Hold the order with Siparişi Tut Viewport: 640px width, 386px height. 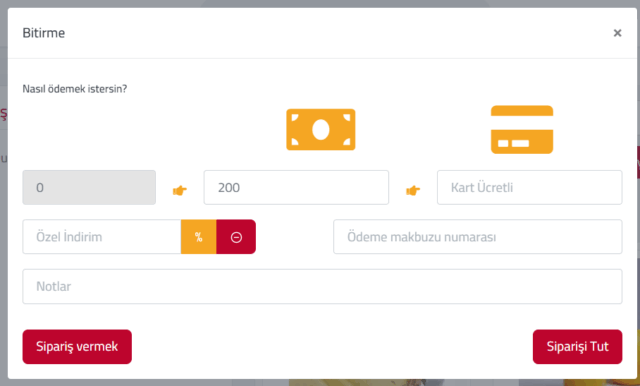pyautogui.click(x=577, y=346)
